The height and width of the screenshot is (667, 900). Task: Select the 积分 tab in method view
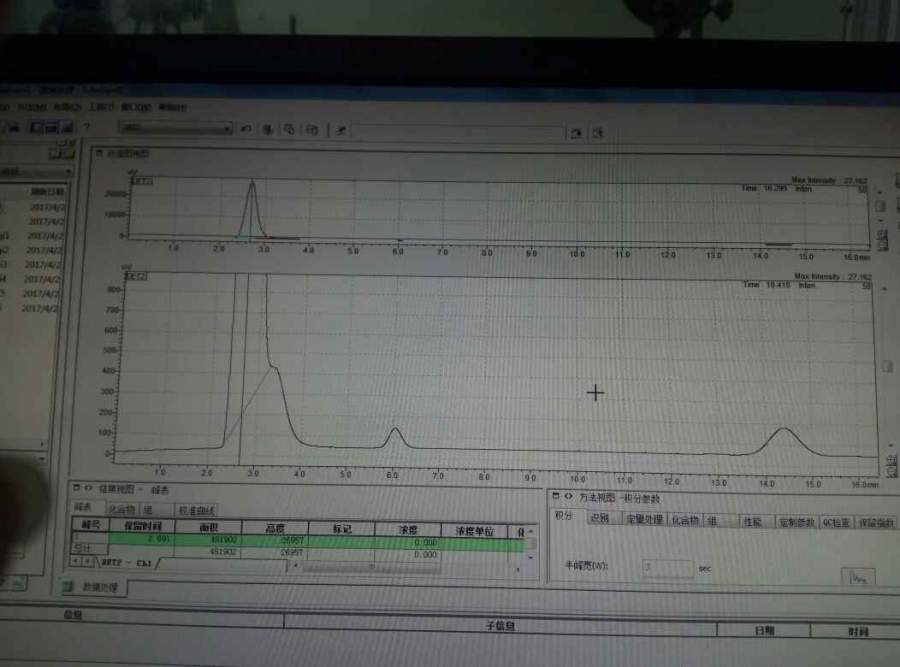coord(565,515)
